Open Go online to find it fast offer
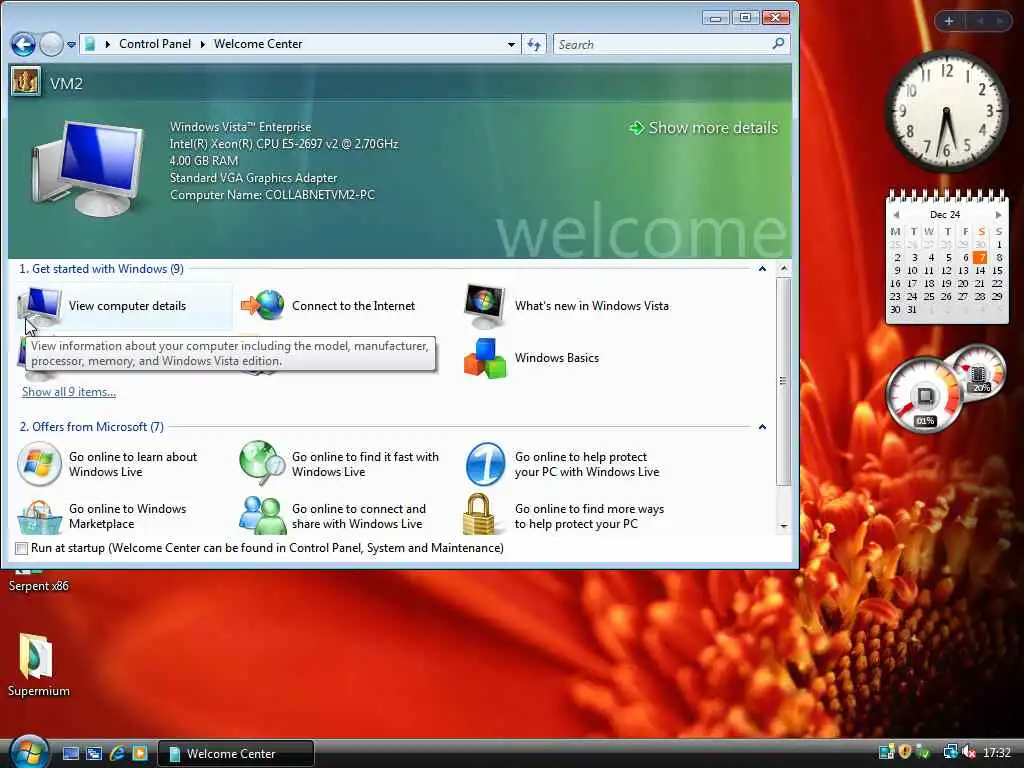Viewport: 1024px width, 768px height. click(x=340, y=464)
